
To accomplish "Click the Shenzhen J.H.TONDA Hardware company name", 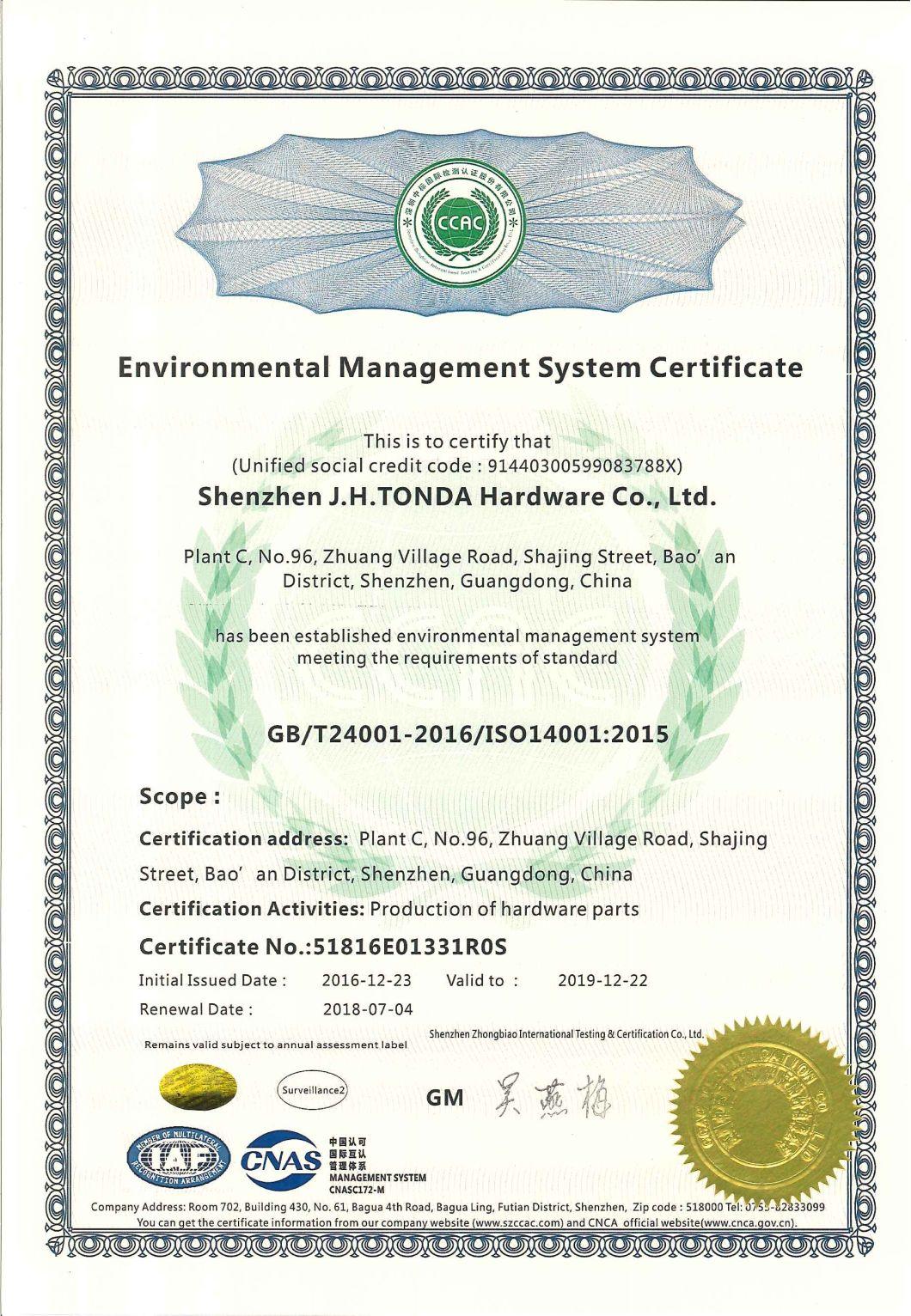I will click(457, 497).
